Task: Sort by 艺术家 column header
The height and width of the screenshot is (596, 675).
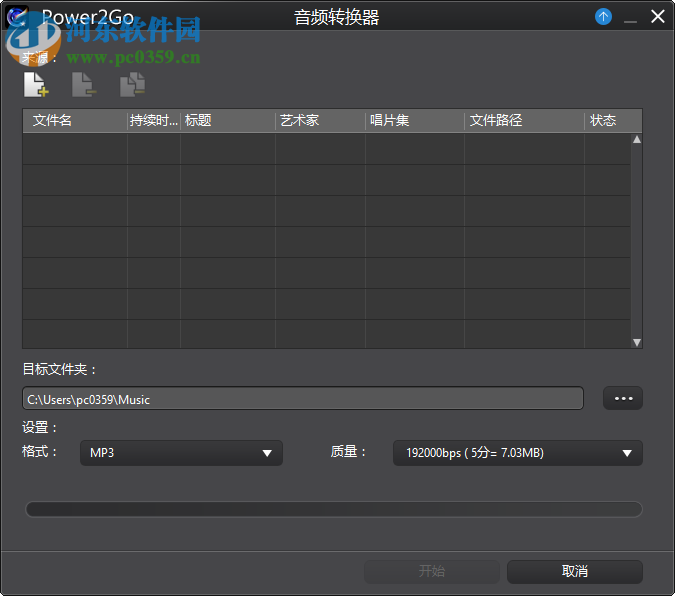Action: pos(321,121)
